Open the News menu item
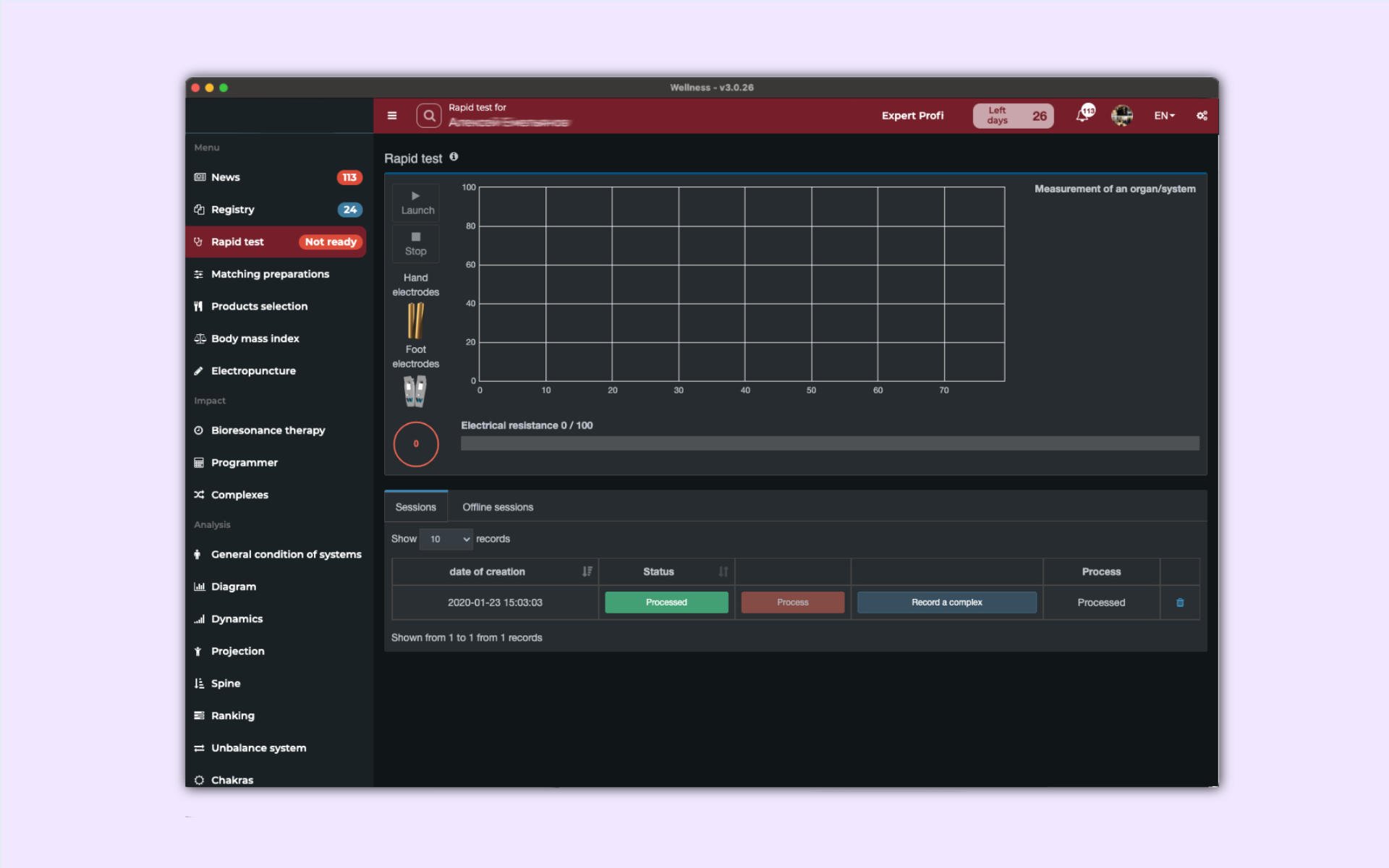Image resolution: width=1389 pixels, height=868 pixels. click(x=279, y=177)
